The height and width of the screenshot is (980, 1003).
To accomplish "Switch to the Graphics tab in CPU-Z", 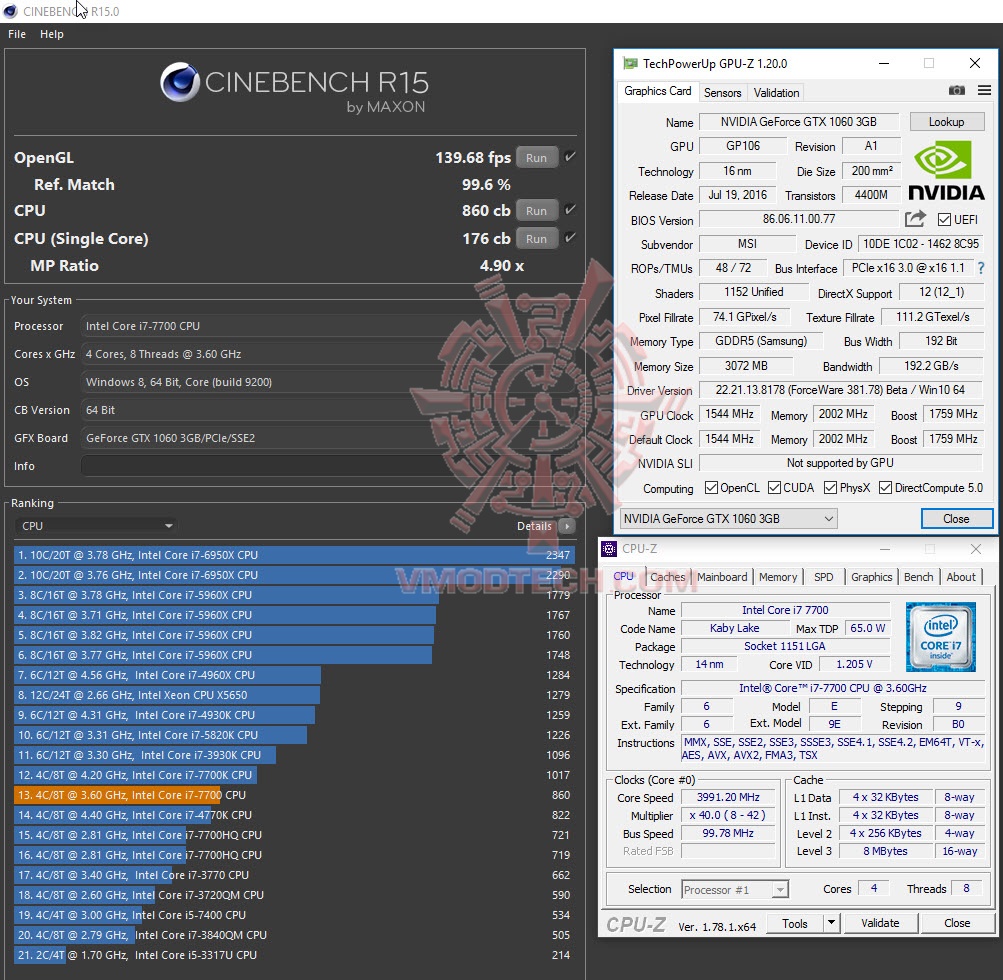I will (x=871, y=577).
